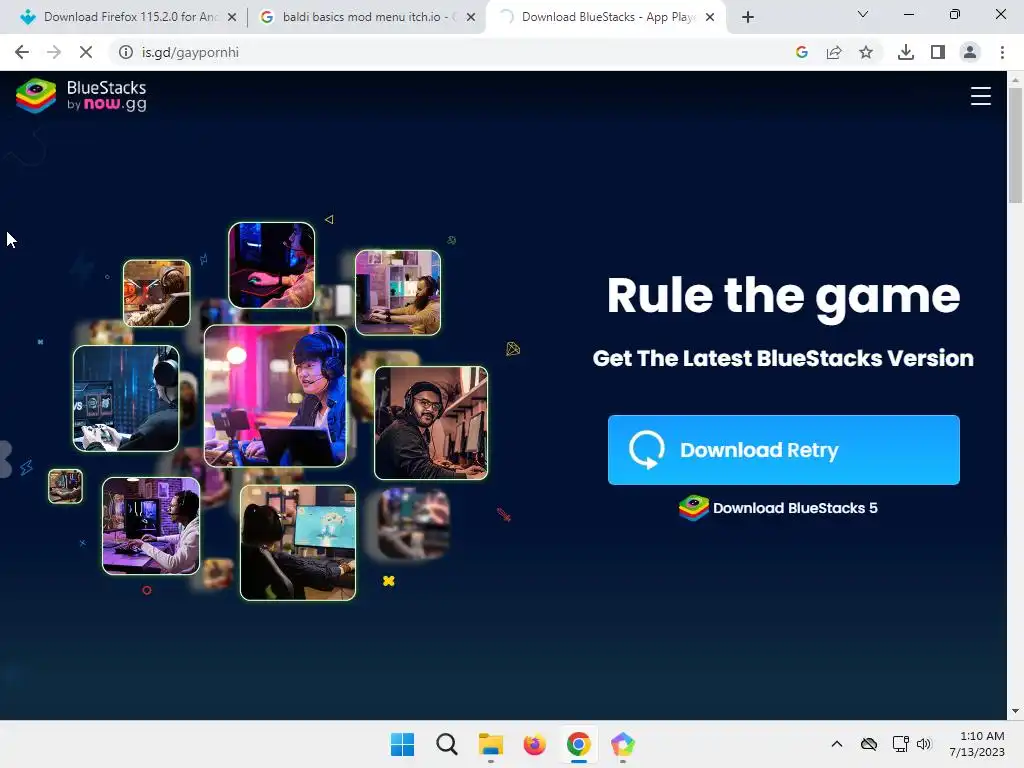Click the BlueStacks by now.gg logo
Viewport: 1024px width, 768px height.
coord(81,96)
